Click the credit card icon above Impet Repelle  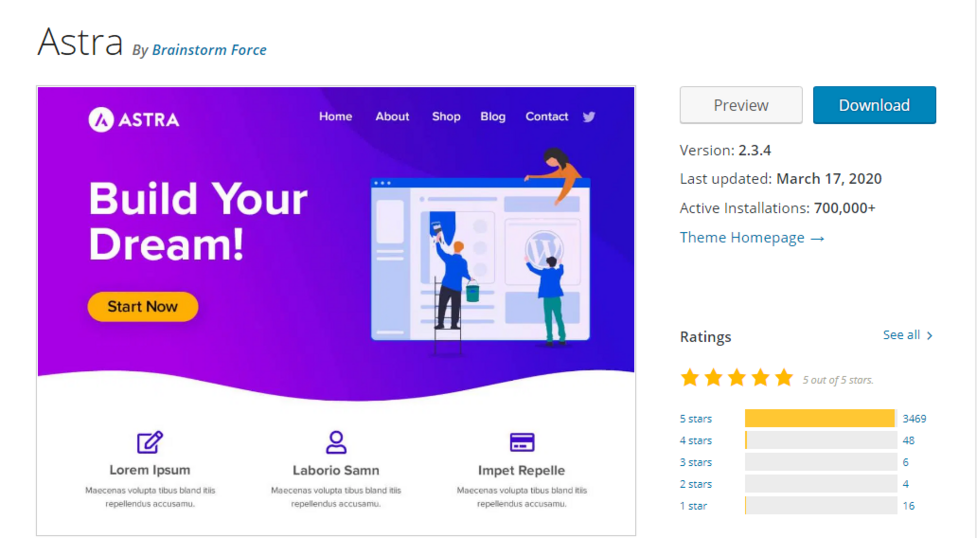(522, 442)
